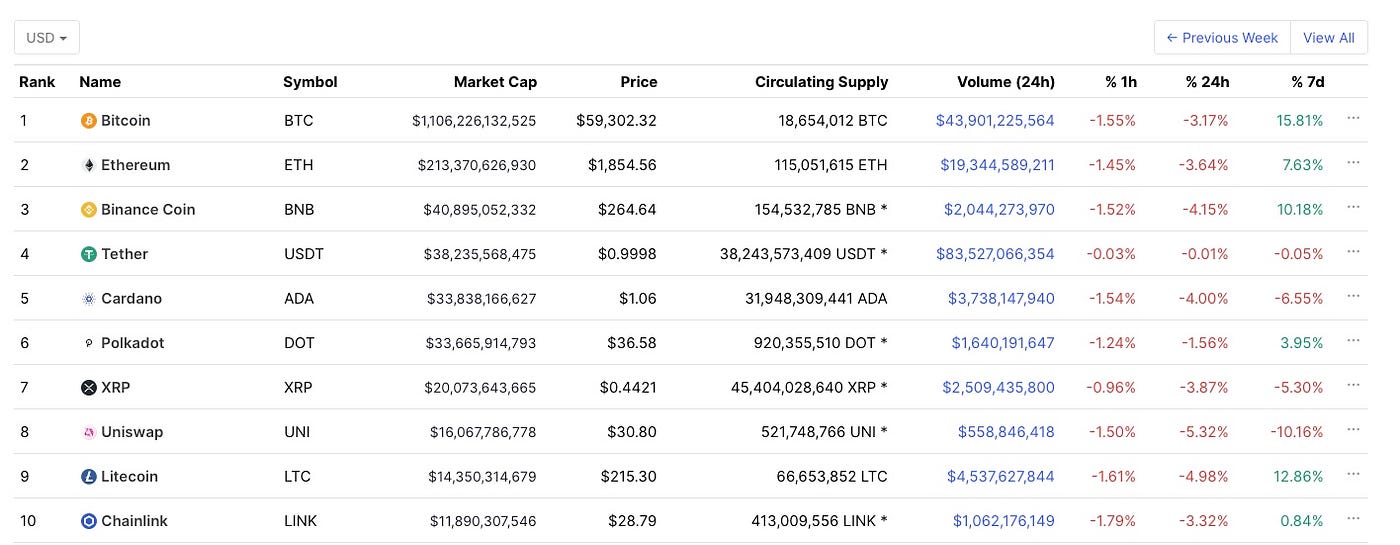The image size is (1400, 545).
Task: Open Polkadot volume link $1,640,191,647
Action: (1003, 343)
